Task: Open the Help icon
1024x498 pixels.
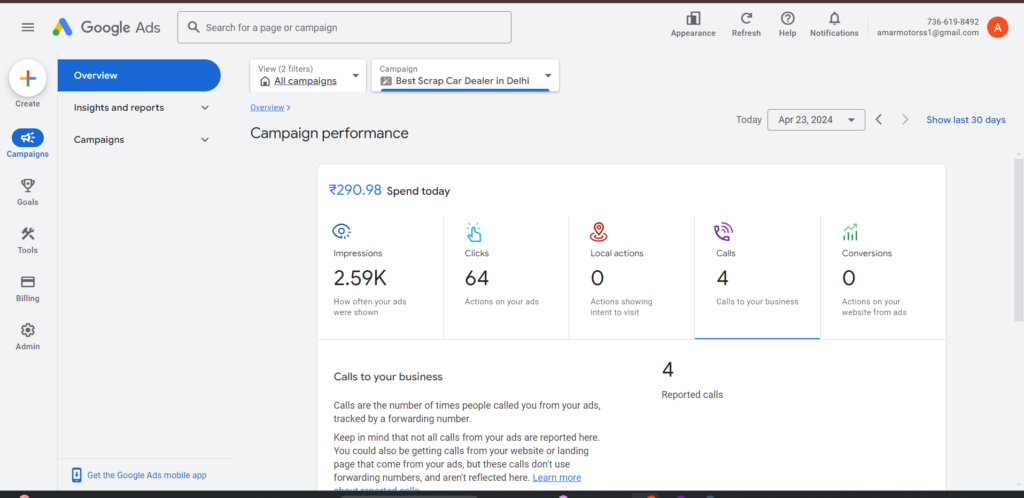Action: coord(787,23)
